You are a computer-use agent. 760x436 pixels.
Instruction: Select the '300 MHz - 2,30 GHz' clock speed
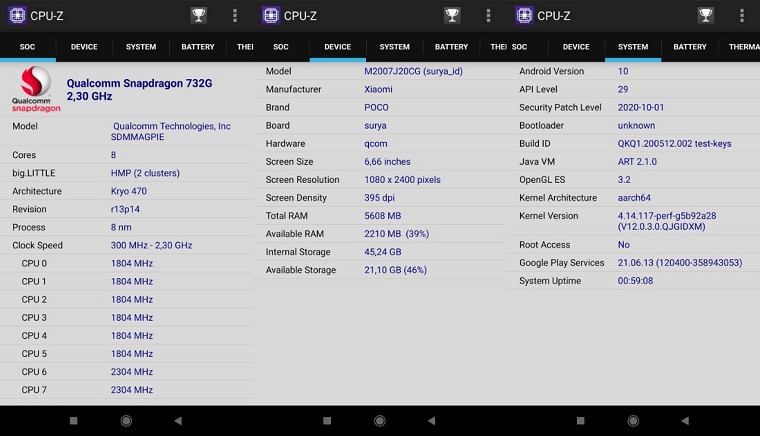coord(151,245)
